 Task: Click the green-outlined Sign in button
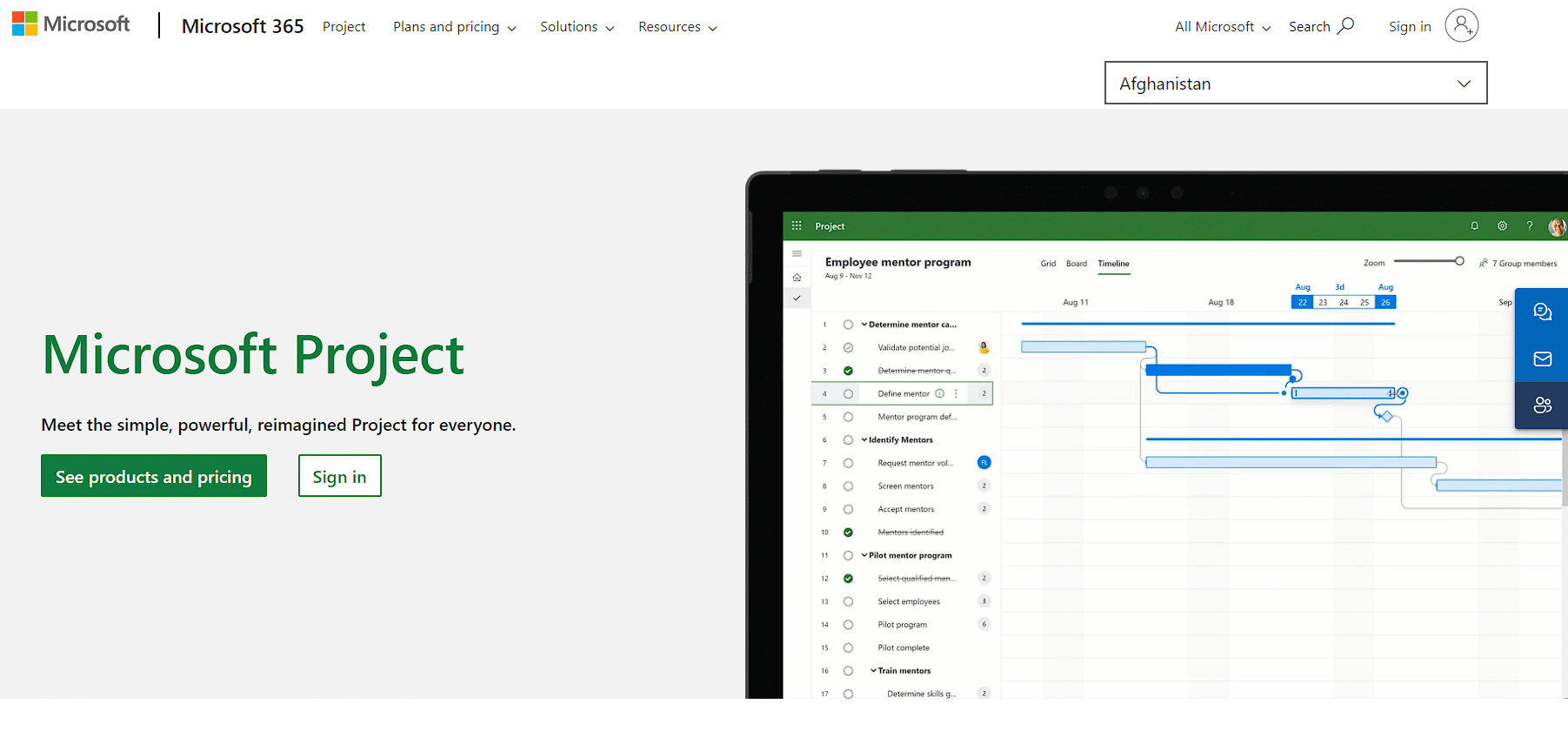(340, 476)
